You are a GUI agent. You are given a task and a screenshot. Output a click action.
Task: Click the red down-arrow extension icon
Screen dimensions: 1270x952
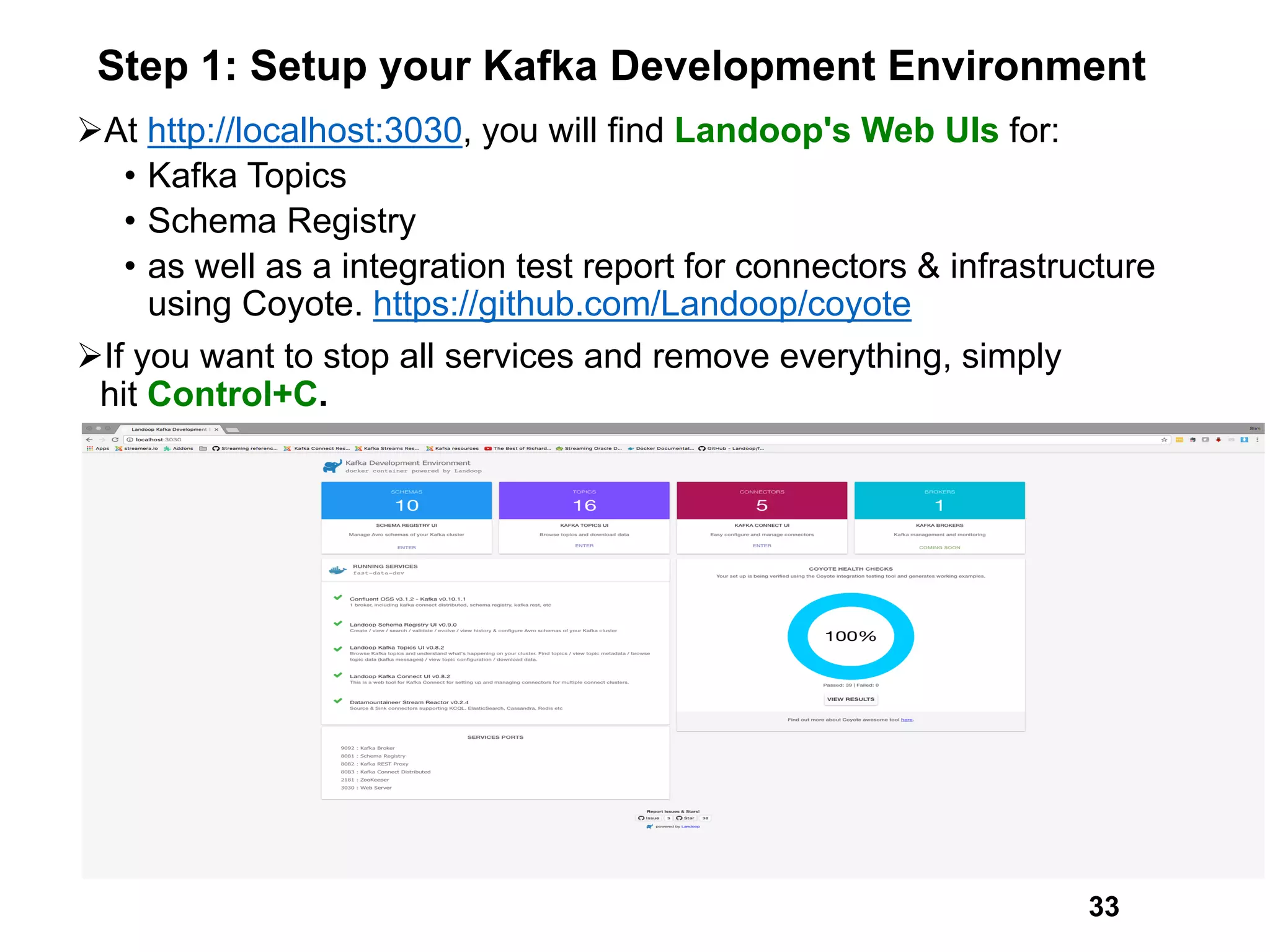point(1219,439)
